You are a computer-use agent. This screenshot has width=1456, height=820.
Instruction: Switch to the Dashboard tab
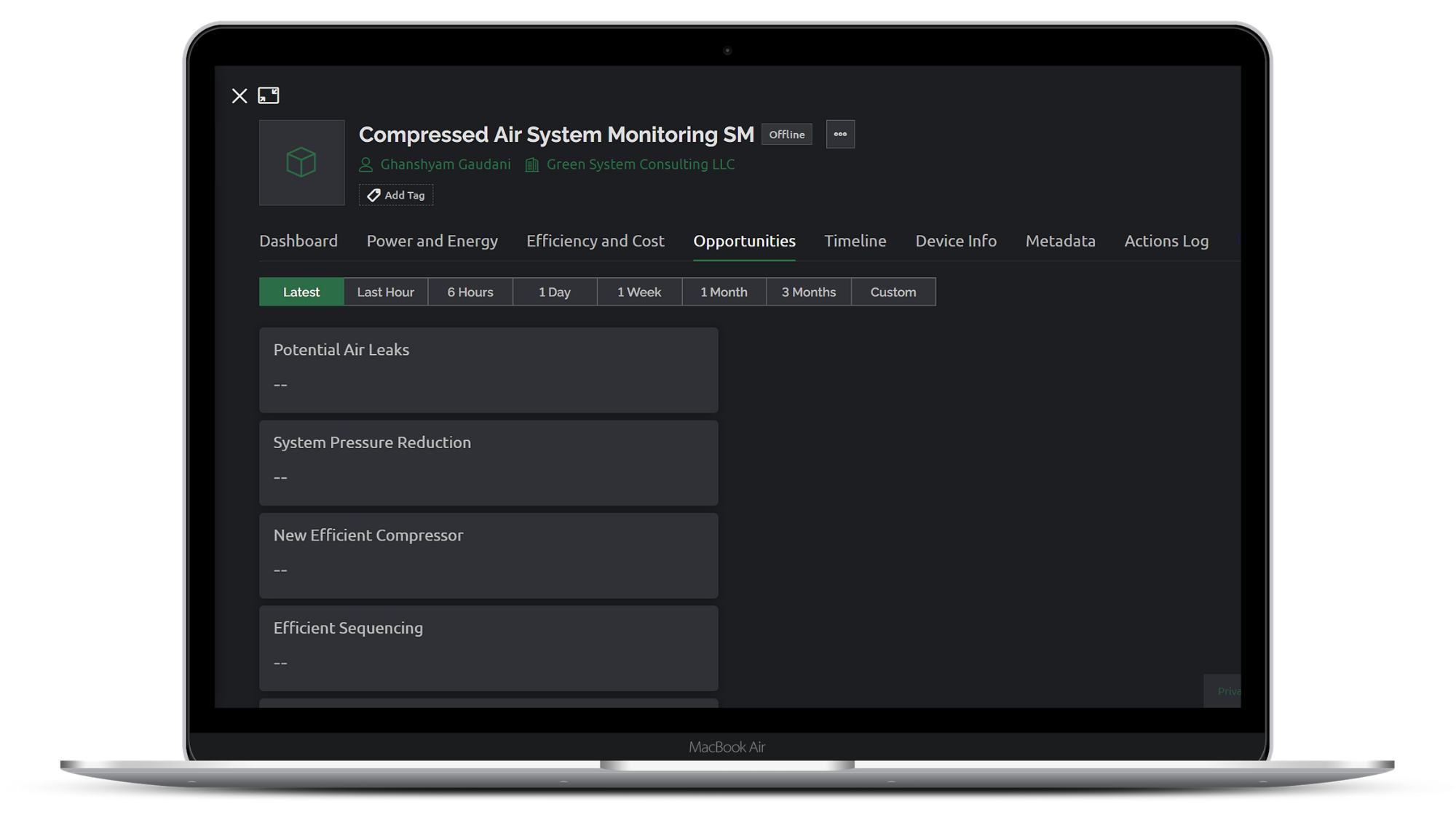pos(298,241)
